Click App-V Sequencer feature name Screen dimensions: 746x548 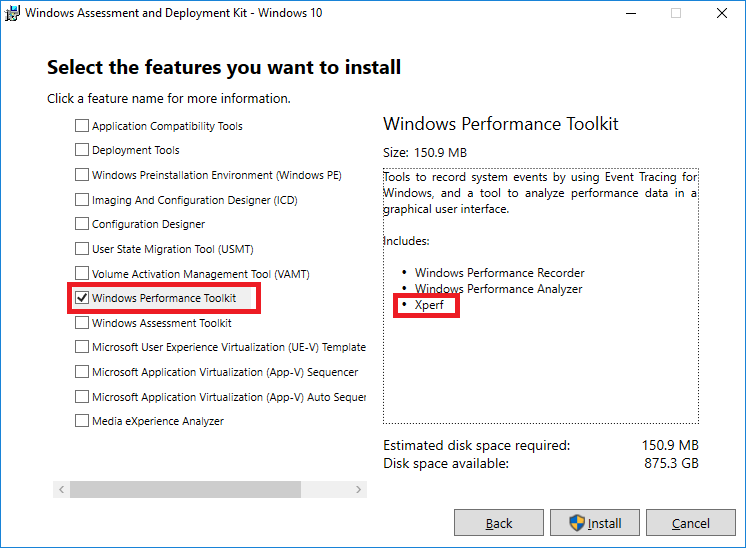[x=224, y=372]
